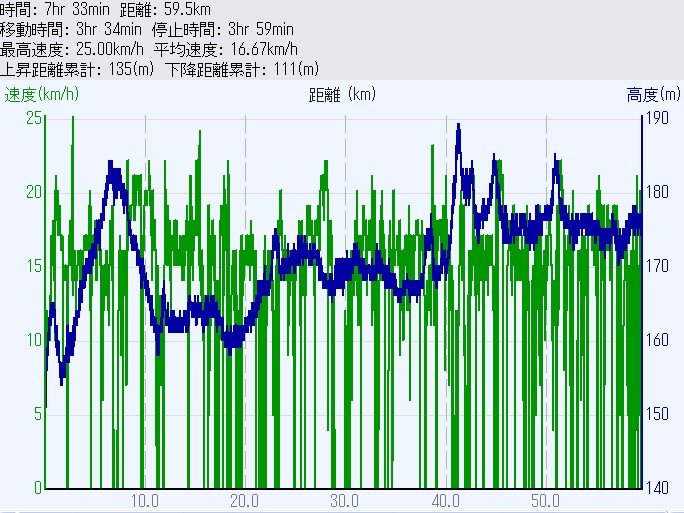This screenshot has width=684, height=513.
Task: Click the 50.0 distance axis tick label
Action: (546, 499)
